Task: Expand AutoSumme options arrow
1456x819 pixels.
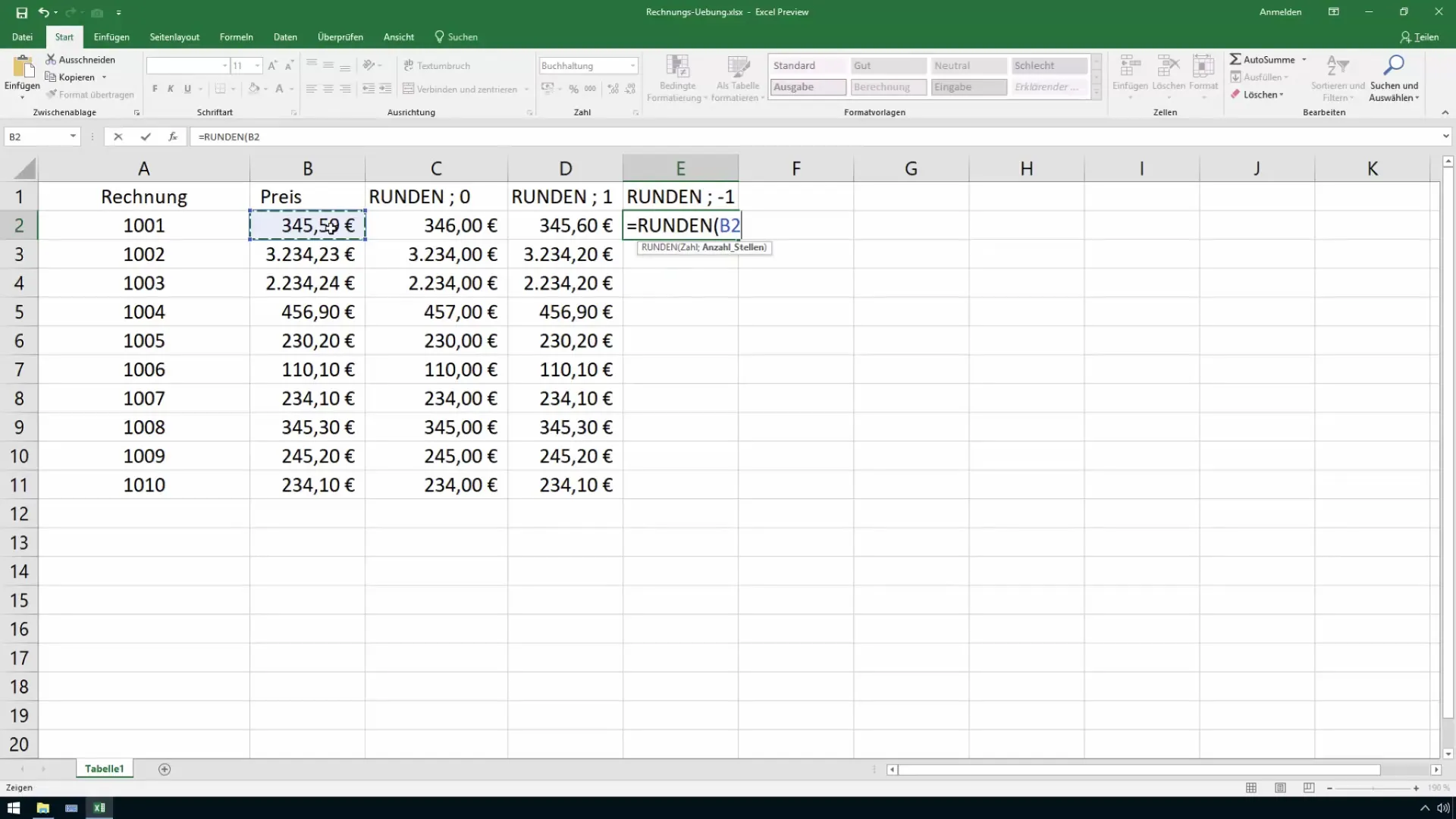Action: 1304,59
